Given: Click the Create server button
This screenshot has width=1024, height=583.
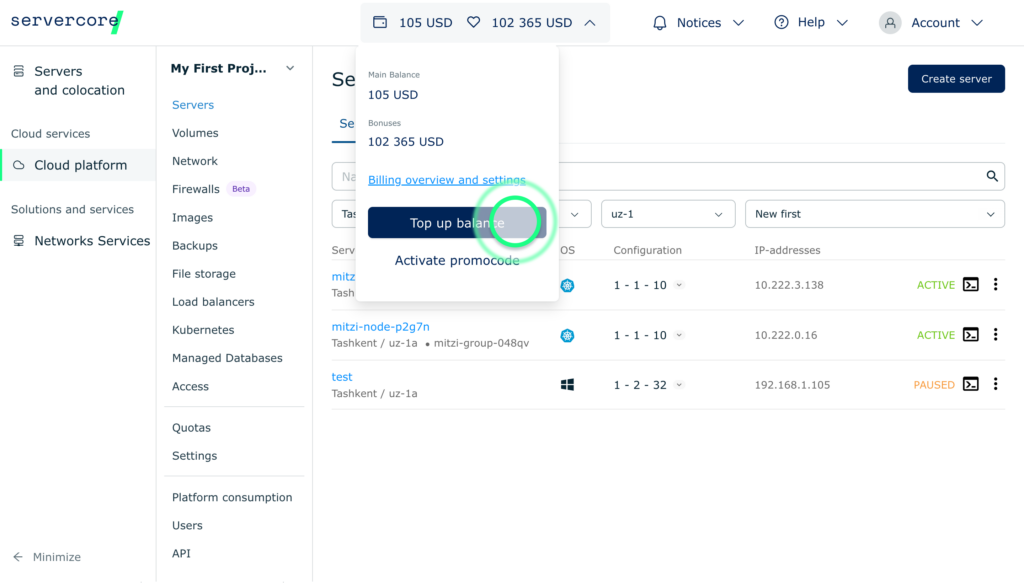Looking at the screenshot, I should [x=955, y=78].
